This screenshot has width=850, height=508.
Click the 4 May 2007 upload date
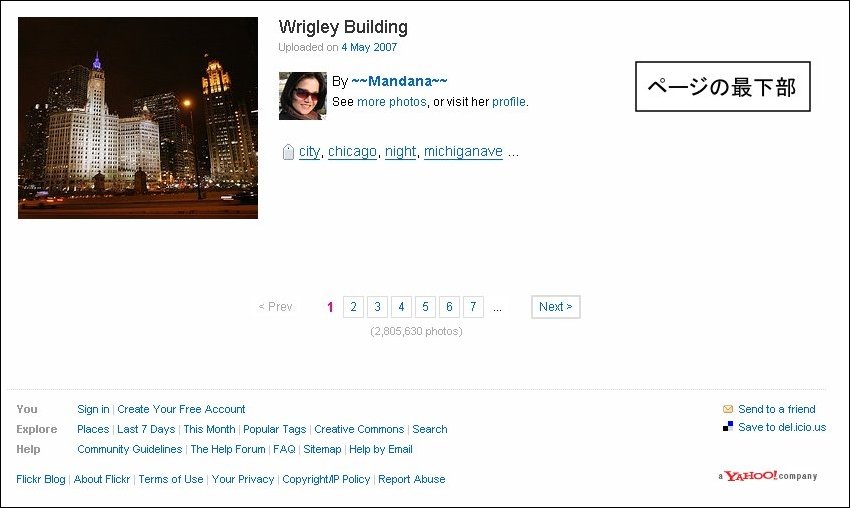[369, 47]
